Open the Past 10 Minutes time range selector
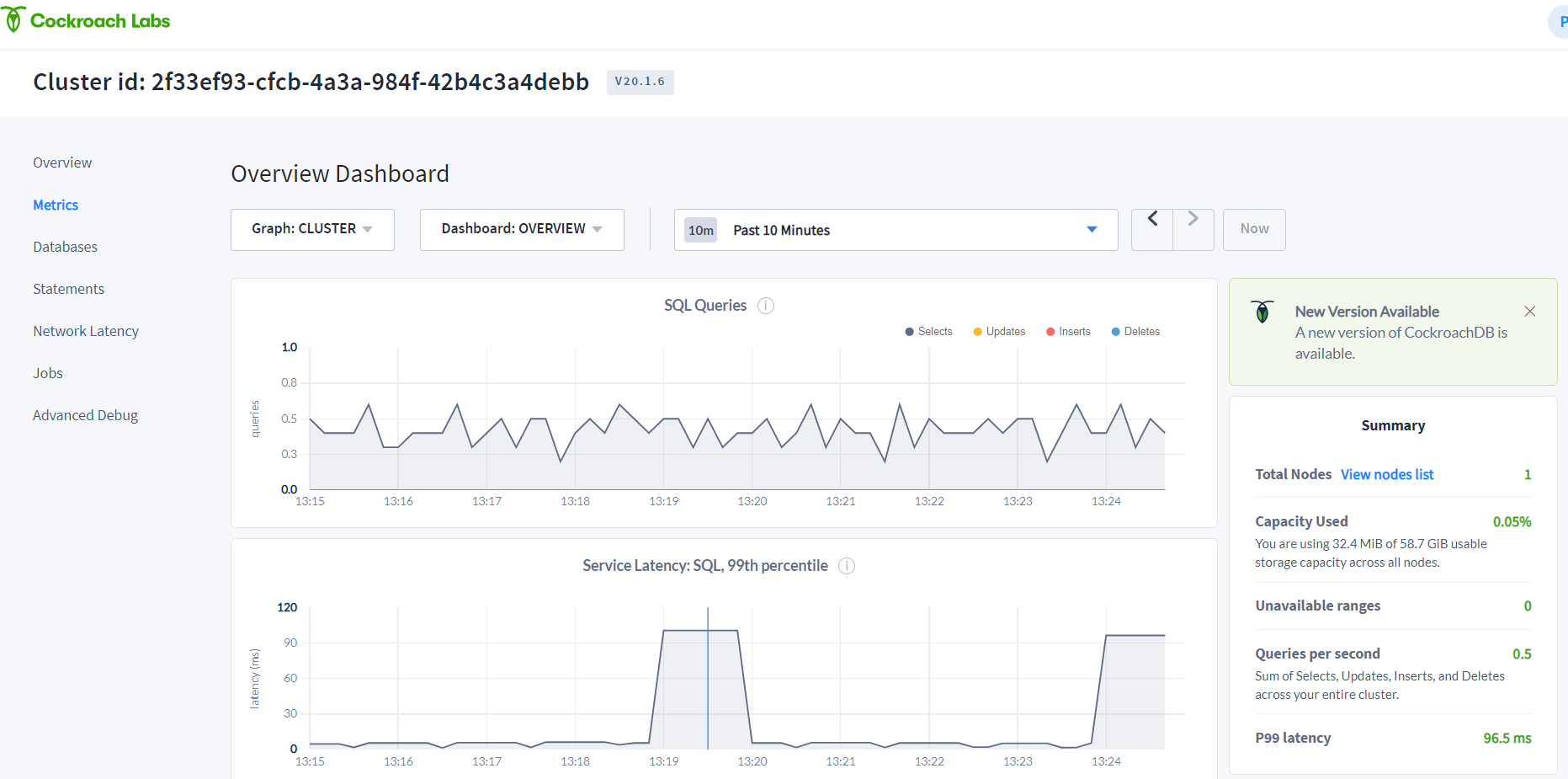 tap(896, 230)
